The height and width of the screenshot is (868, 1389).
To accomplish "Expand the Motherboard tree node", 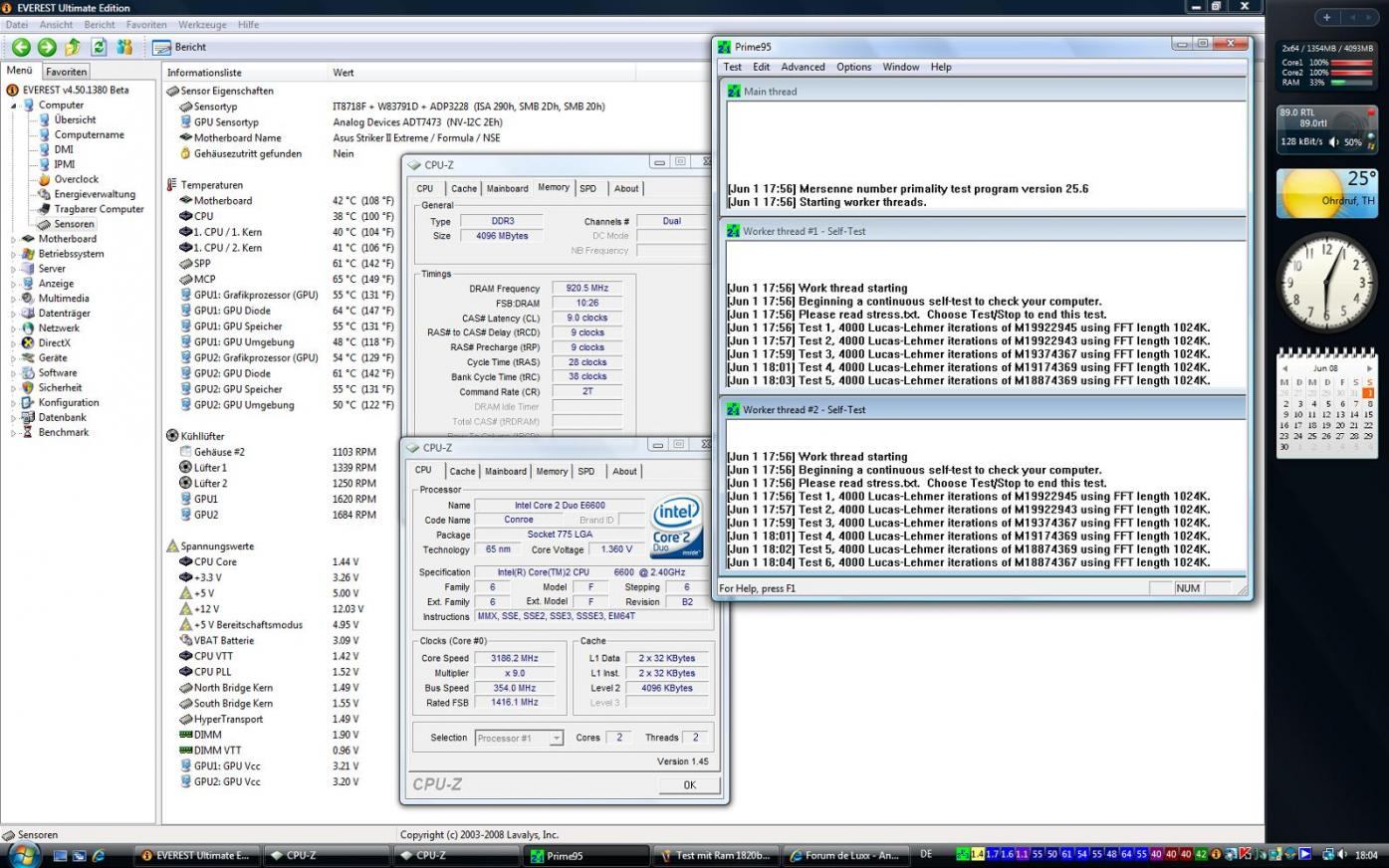I will point(14,239).
